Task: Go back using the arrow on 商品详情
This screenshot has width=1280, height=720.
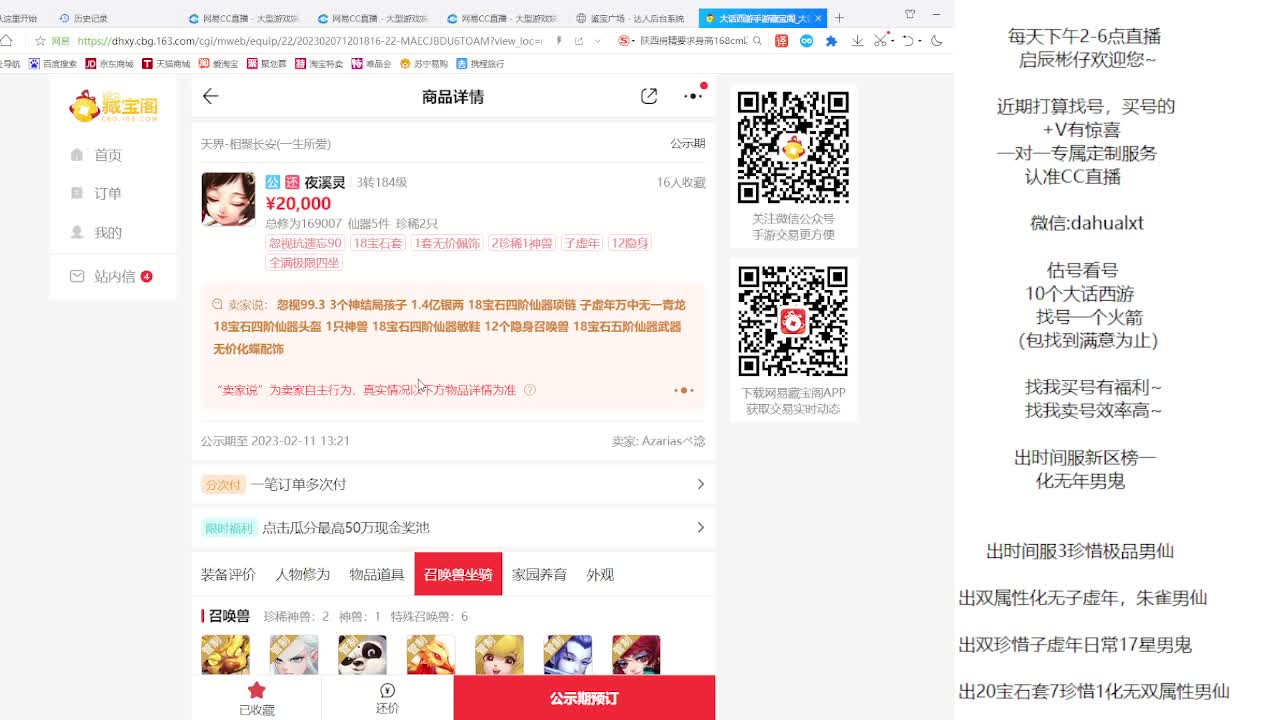Action: click(210, 96)
